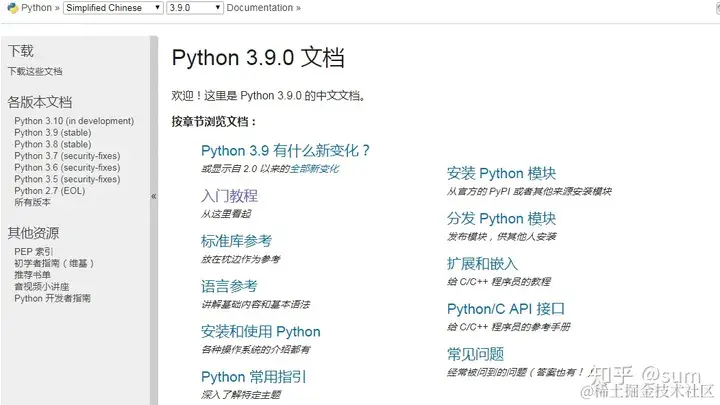Open Python 3.9 (stable) docs

[53, 133]
